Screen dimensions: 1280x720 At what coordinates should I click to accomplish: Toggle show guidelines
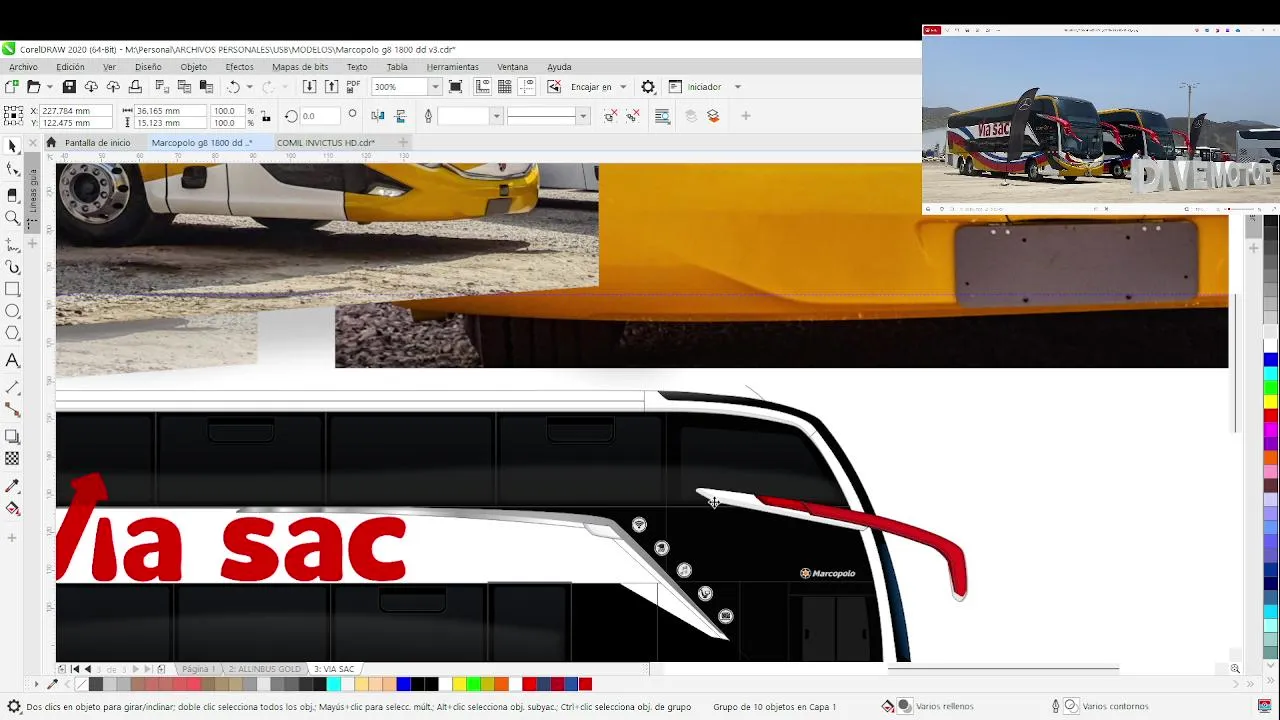click(x=527, y=87)
